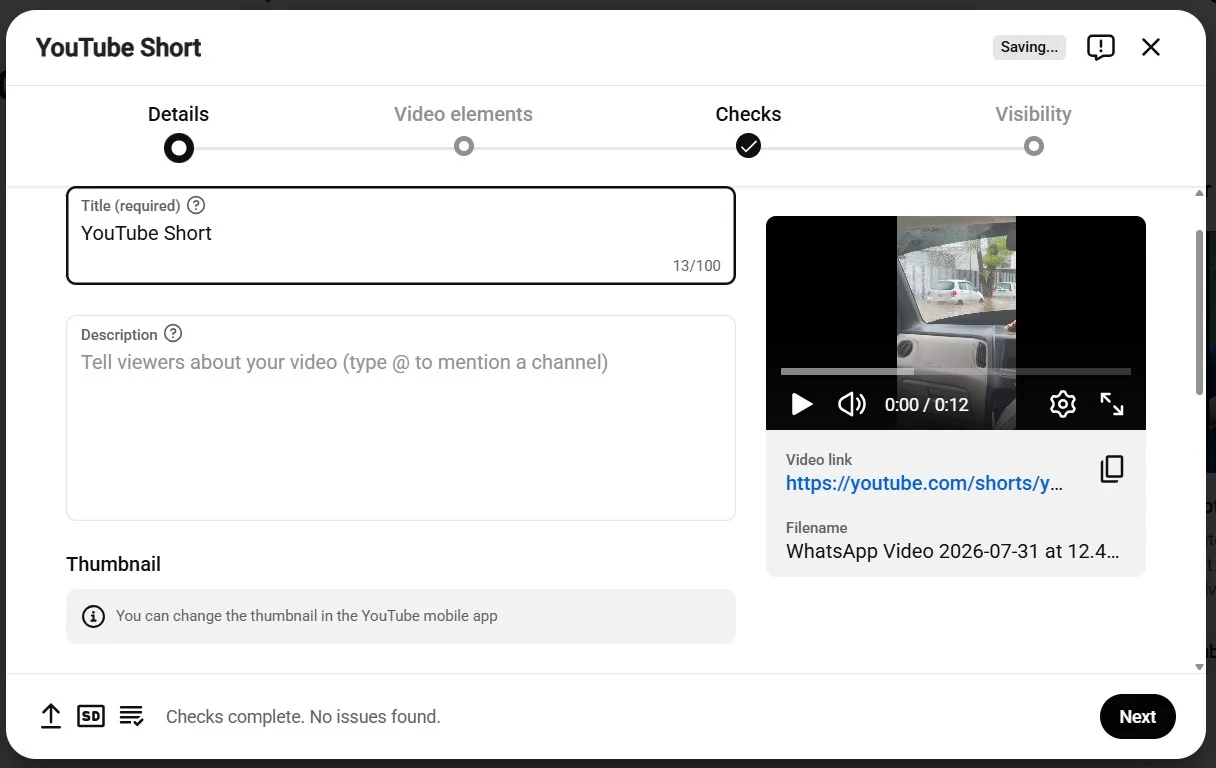
Task: Open the Send feedback icon
Action: point(1101,47)
